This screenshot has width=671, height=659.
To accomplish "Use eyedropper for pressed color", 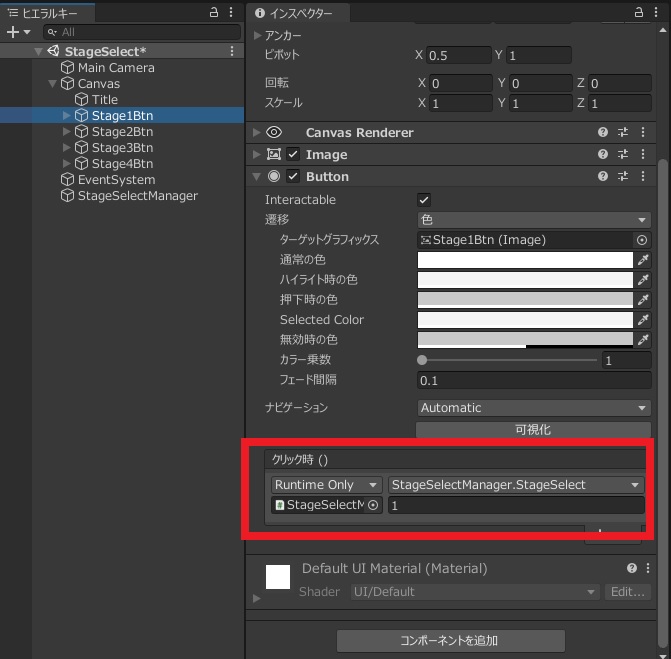I will (x=643, y=300).
